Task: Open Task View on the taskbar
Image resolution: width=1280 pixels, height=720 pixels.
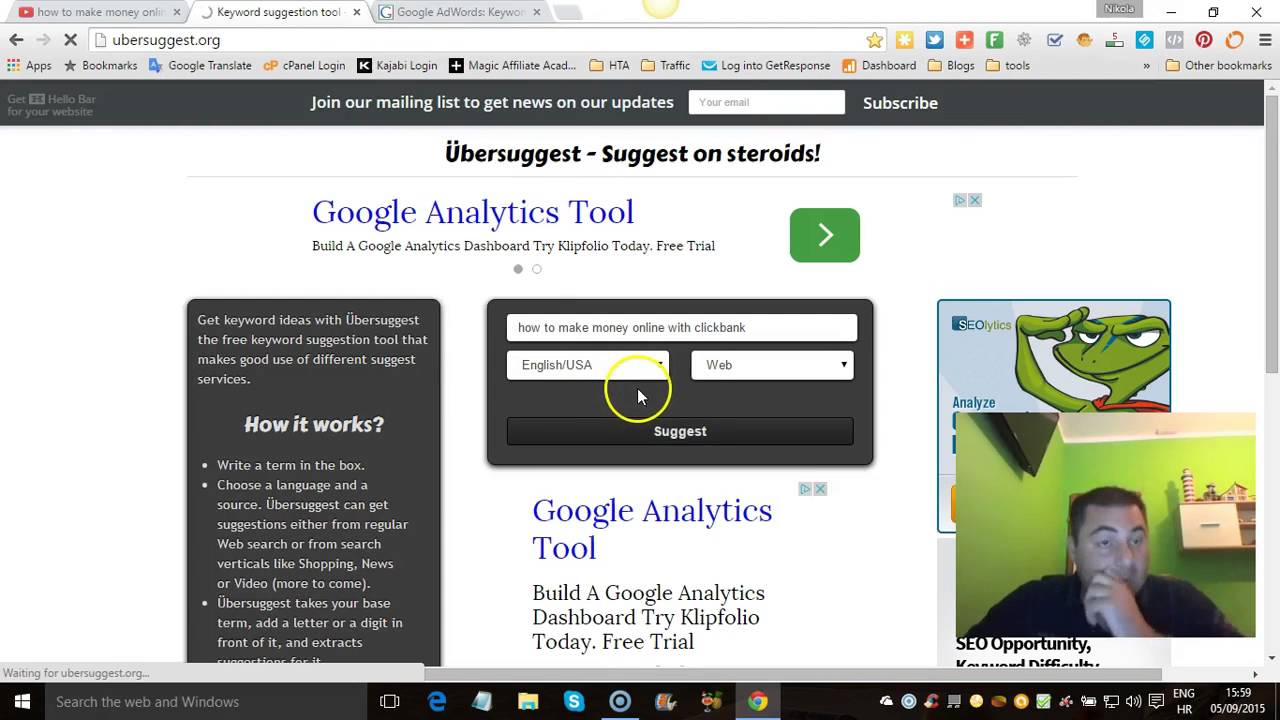Action: (x=390, y=701)
